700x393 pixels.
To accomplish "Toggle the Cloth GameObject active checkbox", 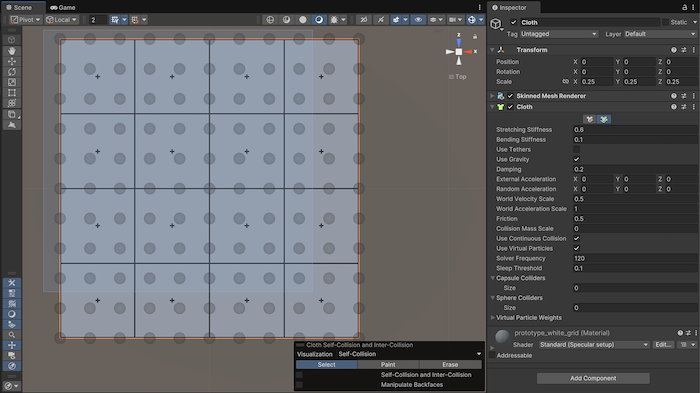I will coord(513,22).
